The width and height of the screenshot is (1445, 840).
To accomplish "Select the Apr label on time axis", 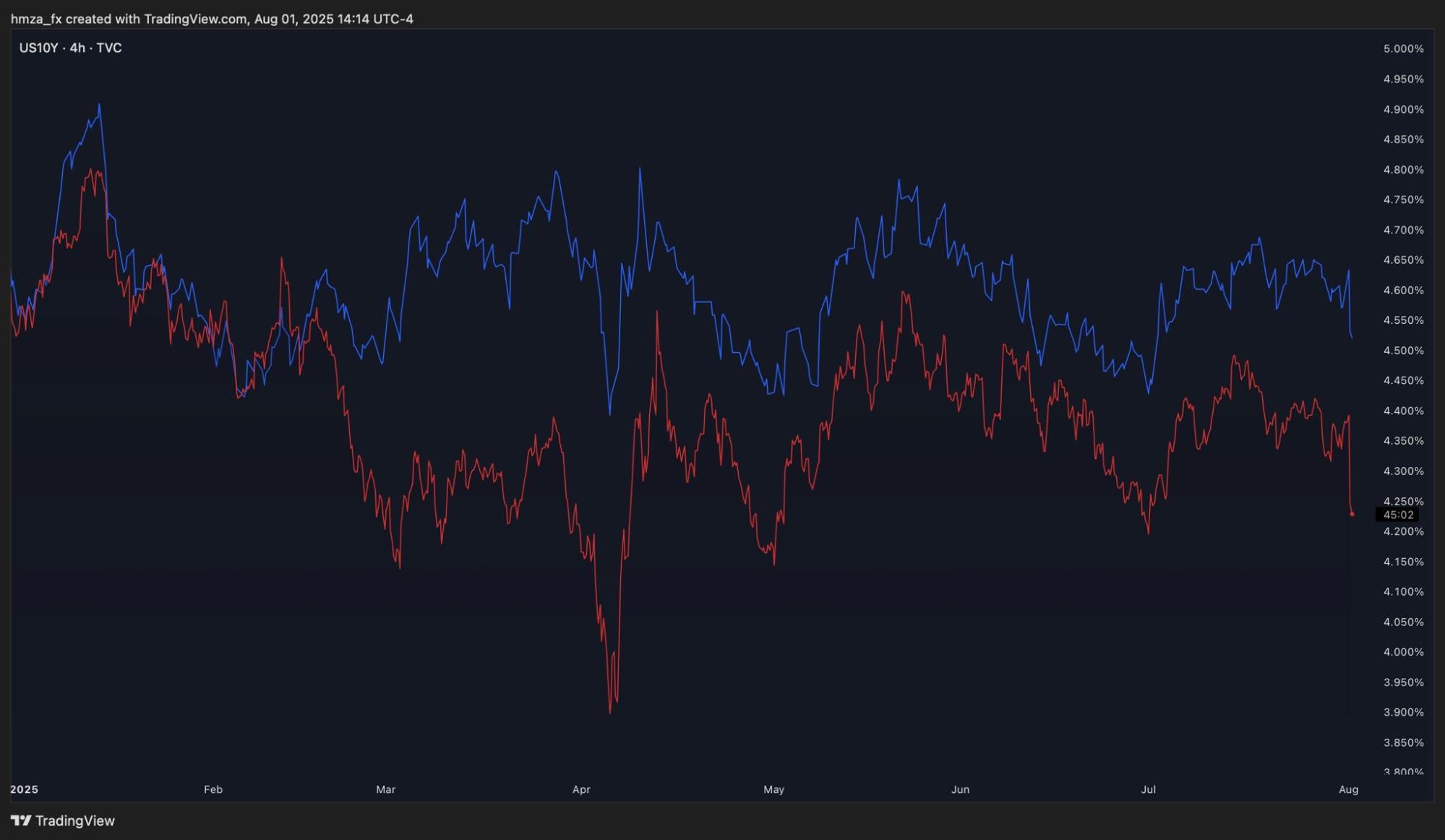I will pyautogui.click(x=581, y=789).
